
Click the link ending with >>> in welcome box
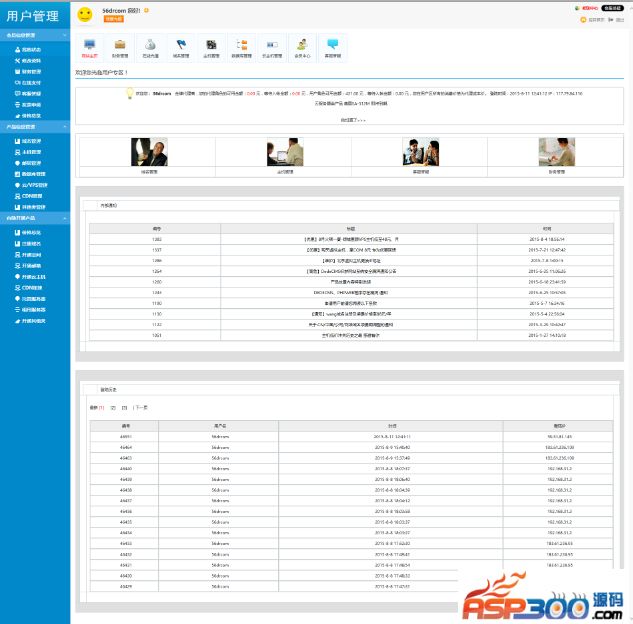click(x=353, y=120)
